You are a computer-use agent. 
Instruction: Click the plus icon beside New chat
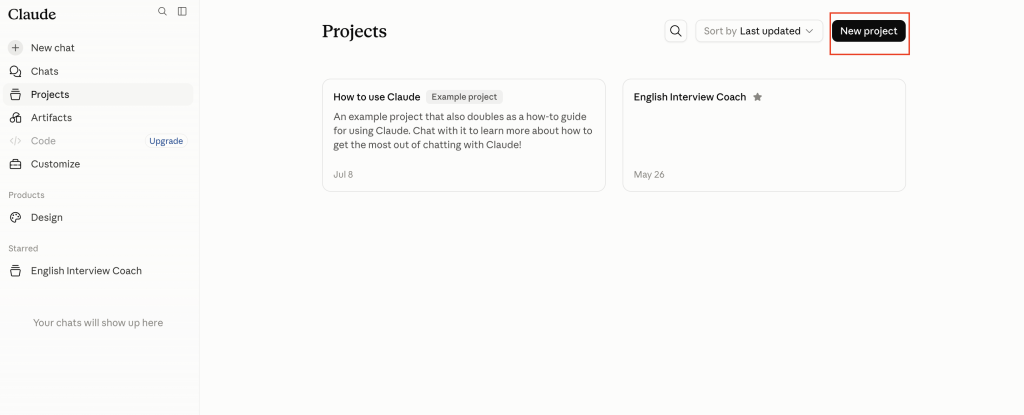(x=16, y=48)
